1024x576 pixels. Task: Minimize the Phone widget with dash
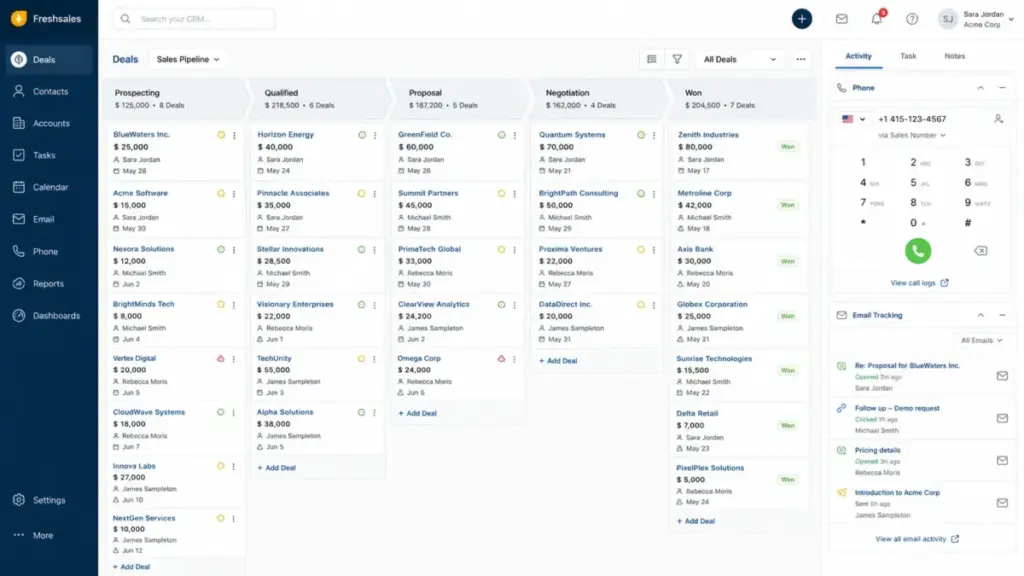tap(1002, 88)
